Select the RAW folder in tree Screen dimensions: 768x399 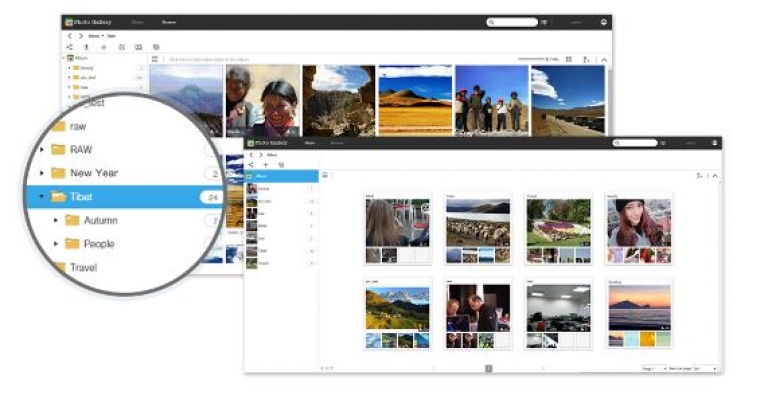[x=81, y=149]
